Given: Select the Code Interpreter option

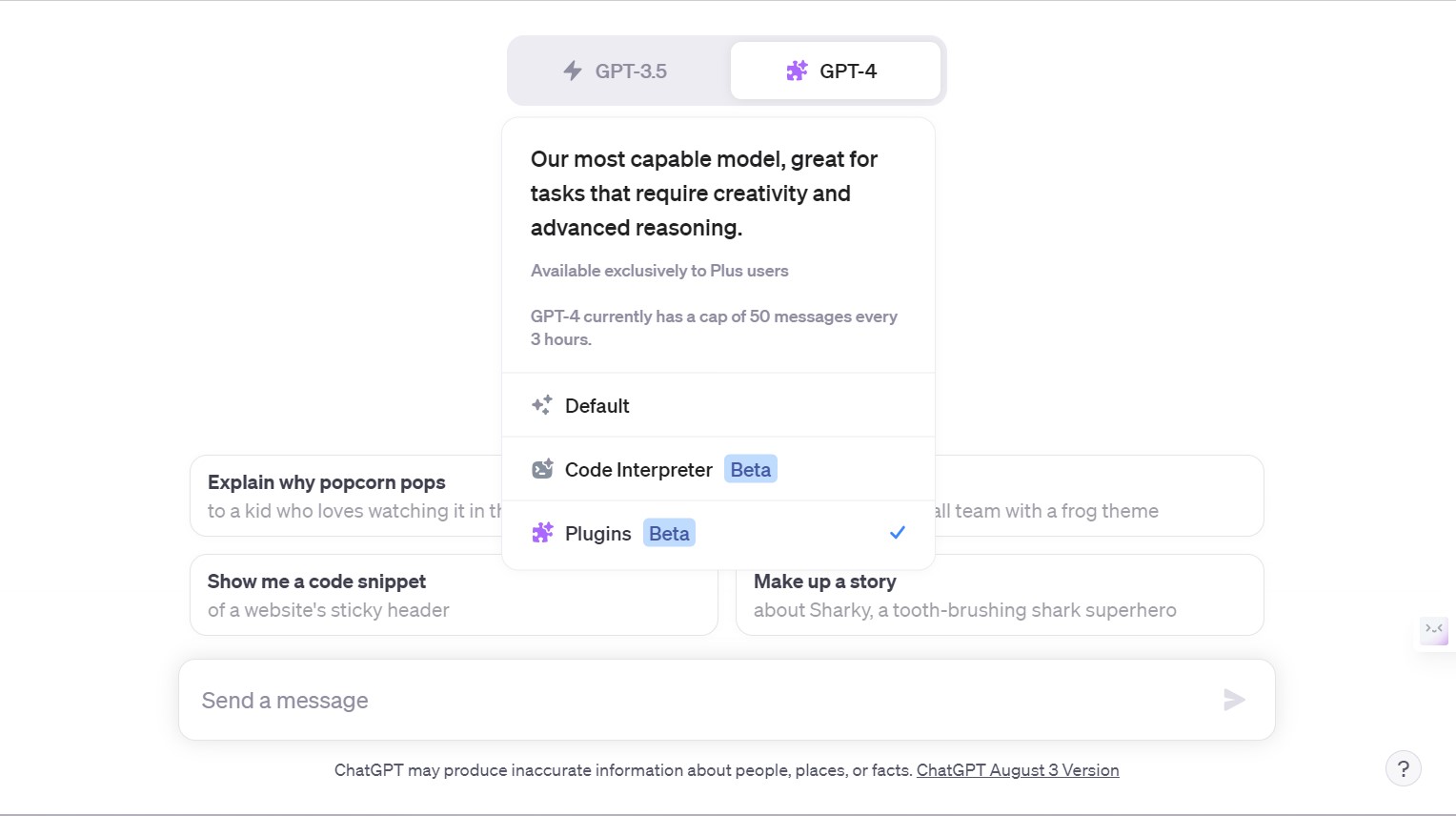Looking at the screenshot, I should coord(638,470).
